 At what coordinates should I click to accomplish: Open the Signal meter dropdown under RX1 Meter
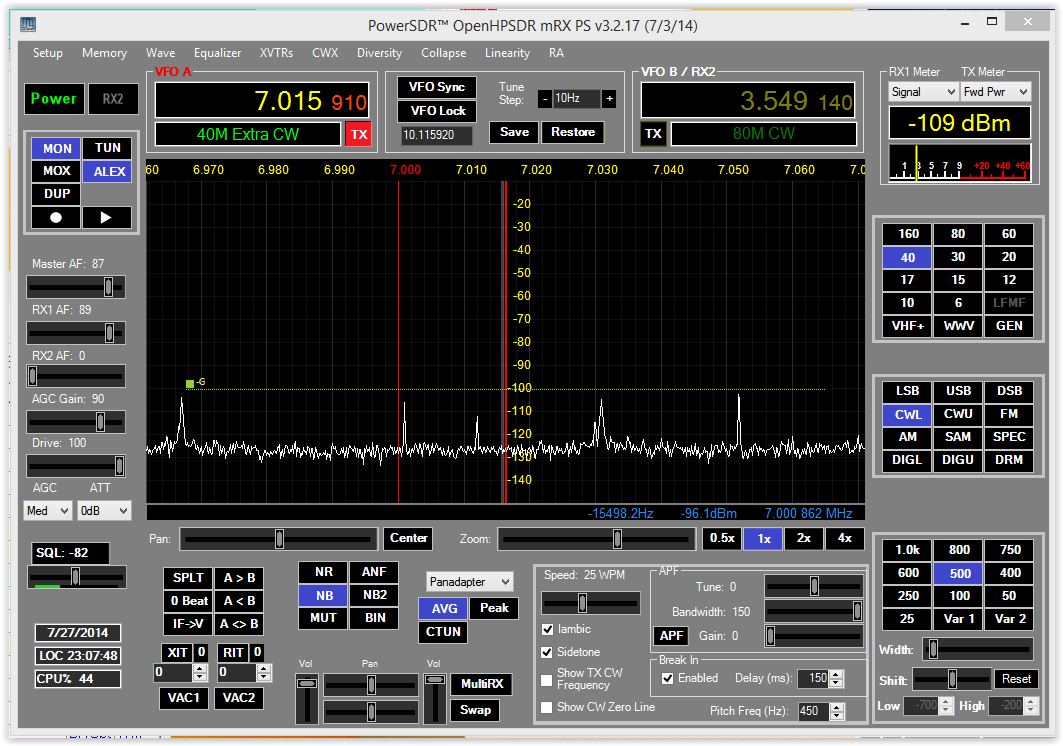tap(922, 91)
